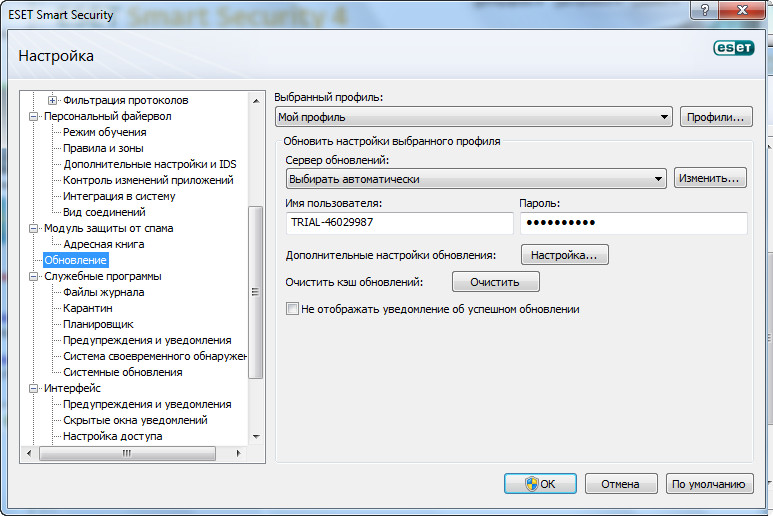Click the 'Отмена' button
The width and height of the screenshot is (773, 516).
621,484
